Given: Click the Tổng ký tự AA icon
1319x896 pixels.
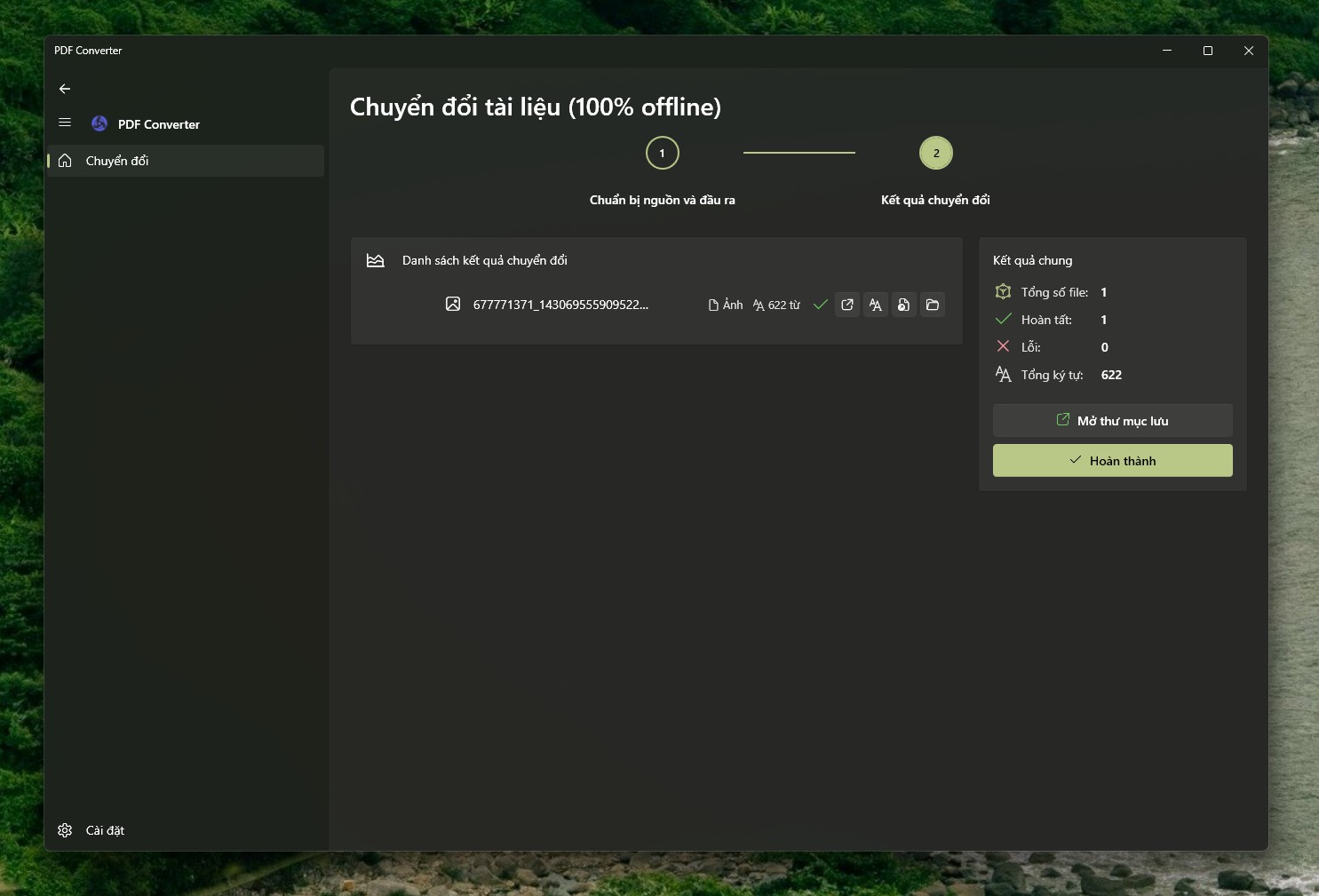Looking at the screenshot, I should coord(1004,374).
